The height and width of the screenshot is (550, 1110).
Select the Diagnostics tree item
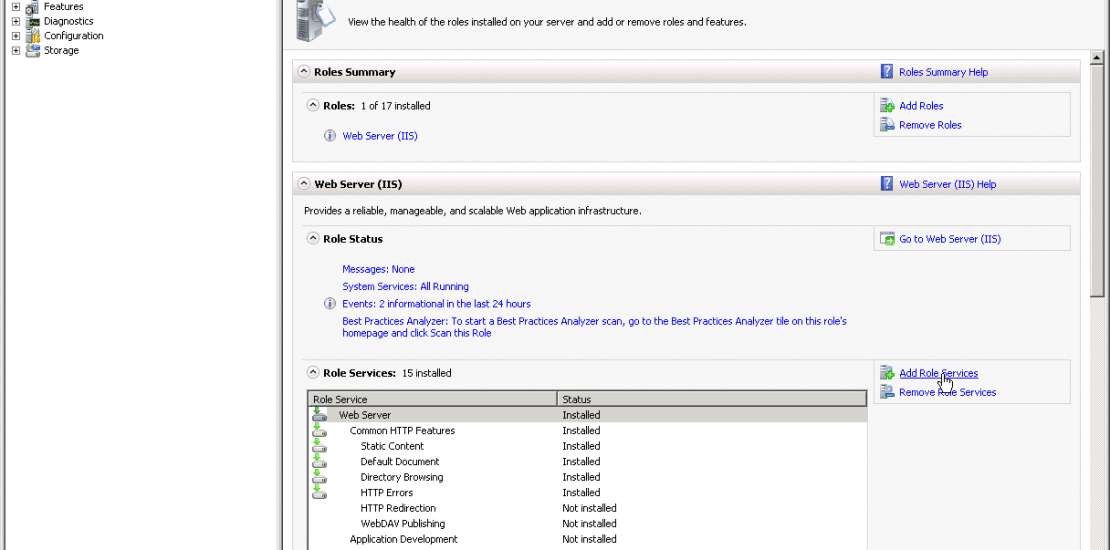[69, 21]
